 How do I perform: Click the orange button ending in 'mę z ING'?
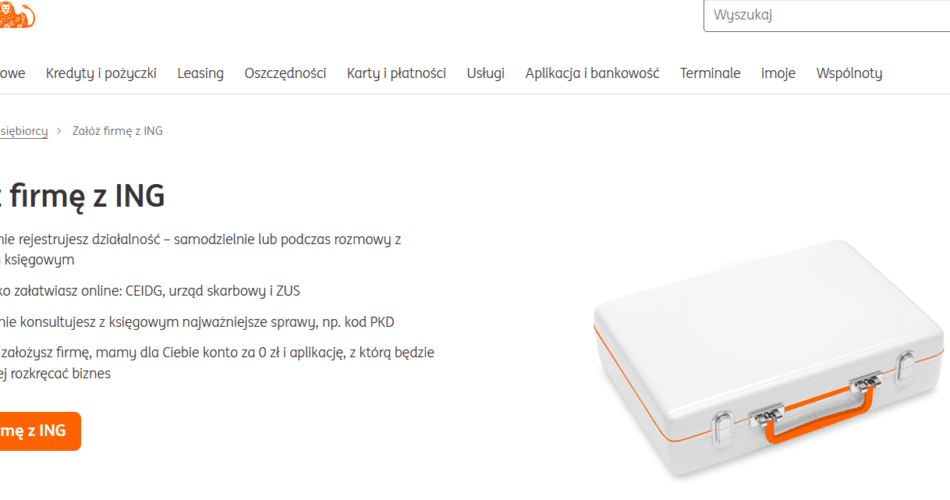click(x=40, y=431)
